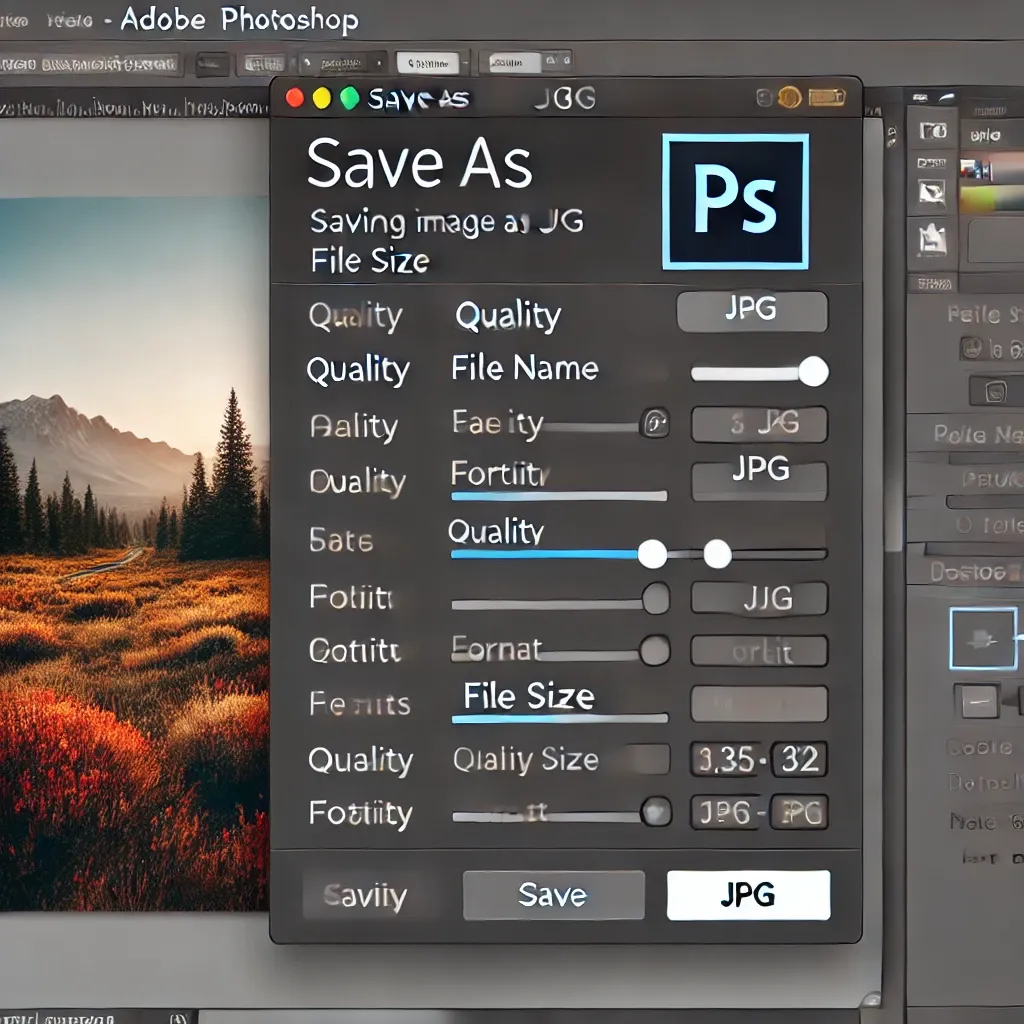
Task: Click the white JPG button at the dialog bottom
Action: click(x=748, y=895)
